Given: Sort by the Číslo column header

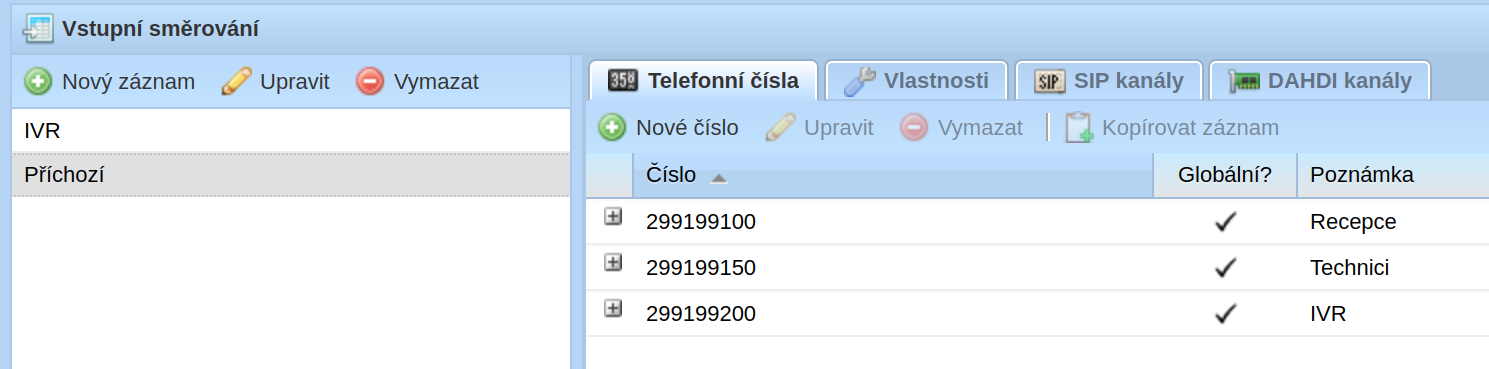Looking at the screenshot, I should [x=893, y=176].
